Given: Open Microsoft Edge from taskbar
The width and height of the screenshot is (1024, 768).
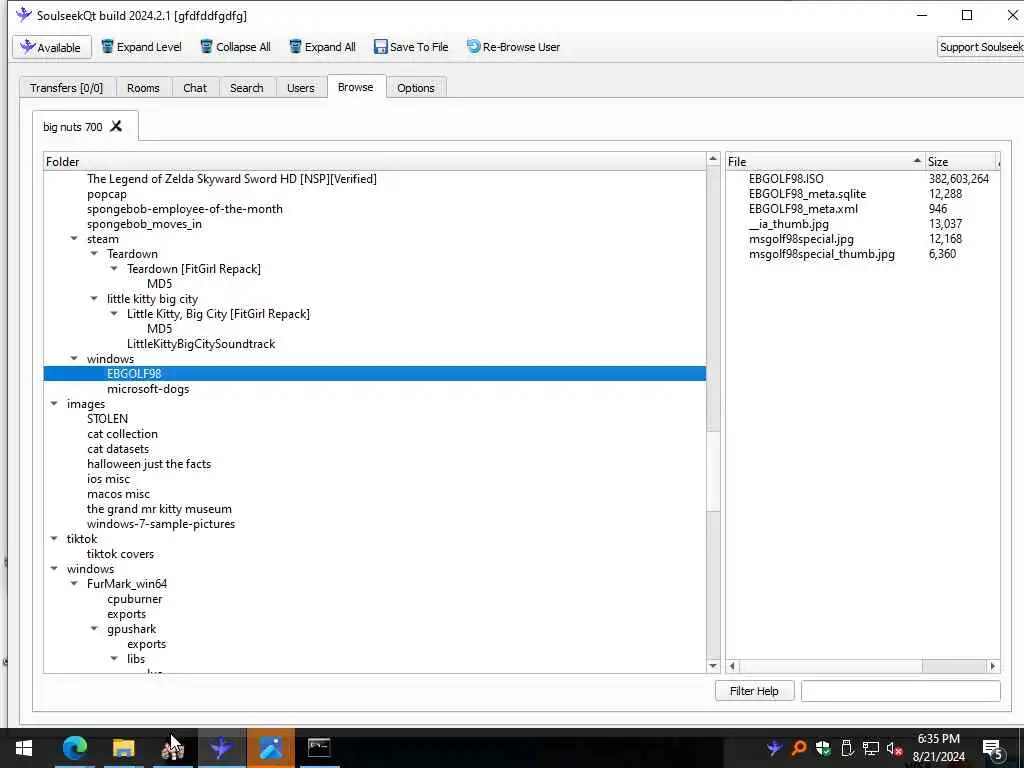Looking at the screenshot, I should click(x=74, y=748).
